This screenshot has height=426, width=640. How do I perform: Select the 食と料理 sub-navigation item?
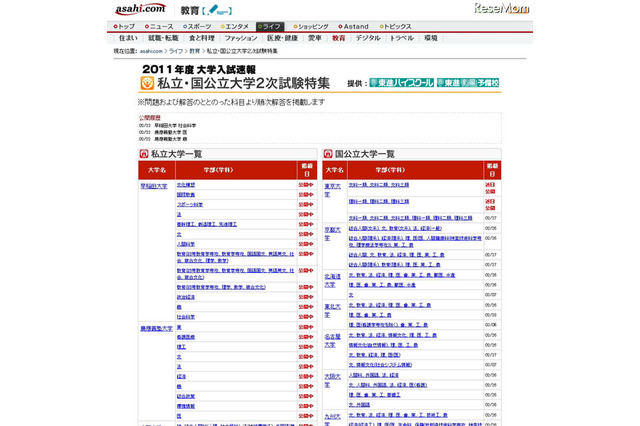click(x=202, y=38)
